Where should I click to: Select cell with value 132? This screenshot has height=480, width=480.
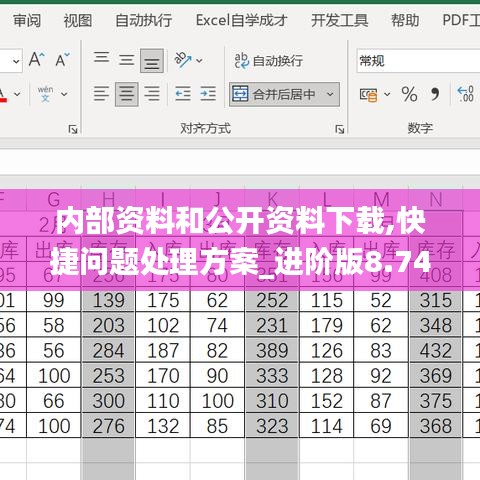[163, 426]
